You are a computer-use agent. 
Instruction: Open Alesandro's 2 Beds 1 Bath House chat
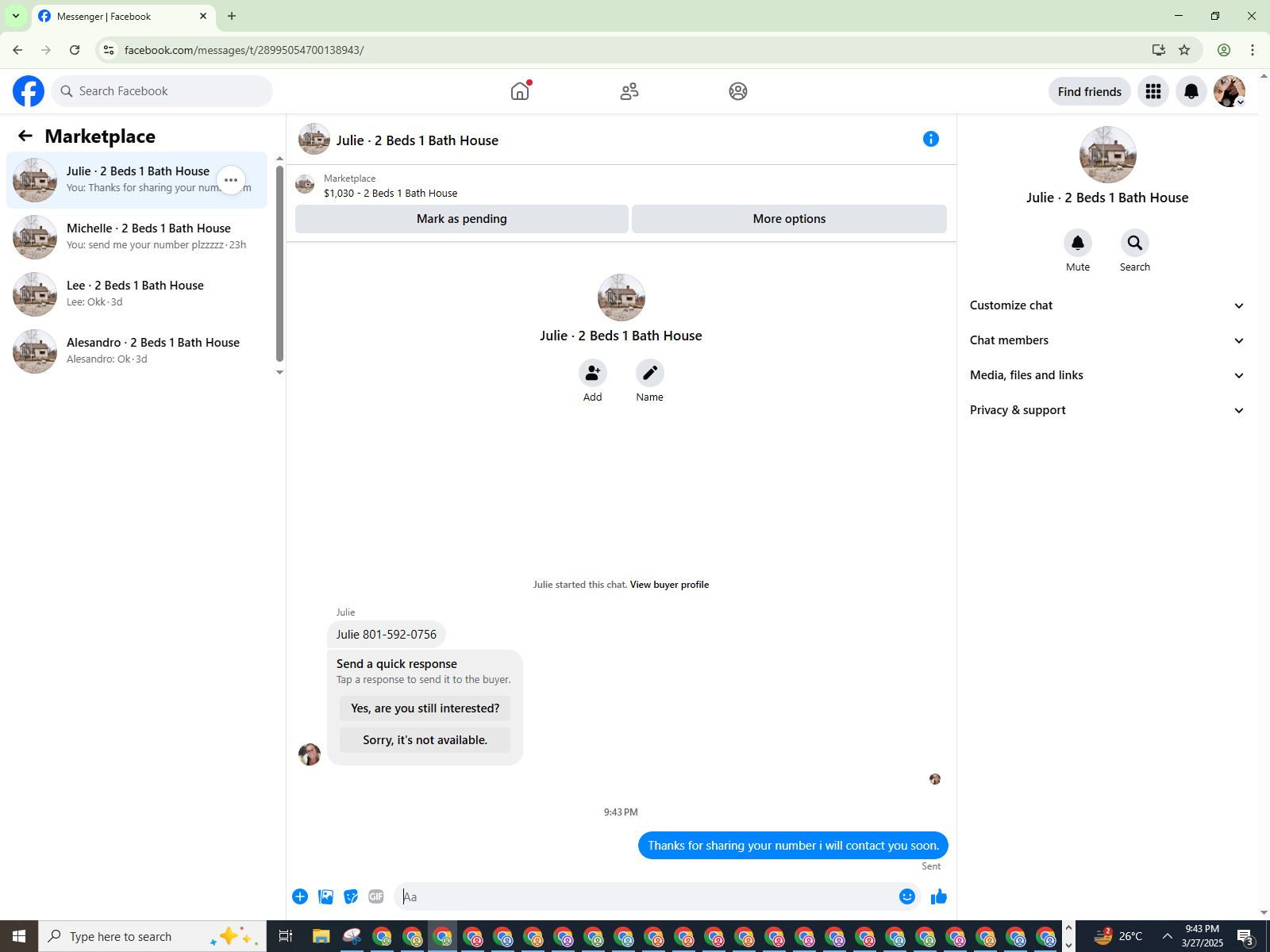pos(137,351)
